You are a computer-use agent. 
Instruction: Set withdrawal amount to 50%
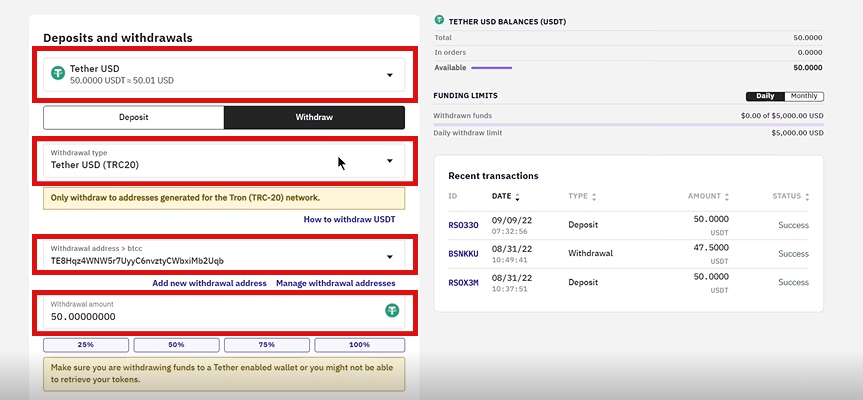(x=176, y=345)
